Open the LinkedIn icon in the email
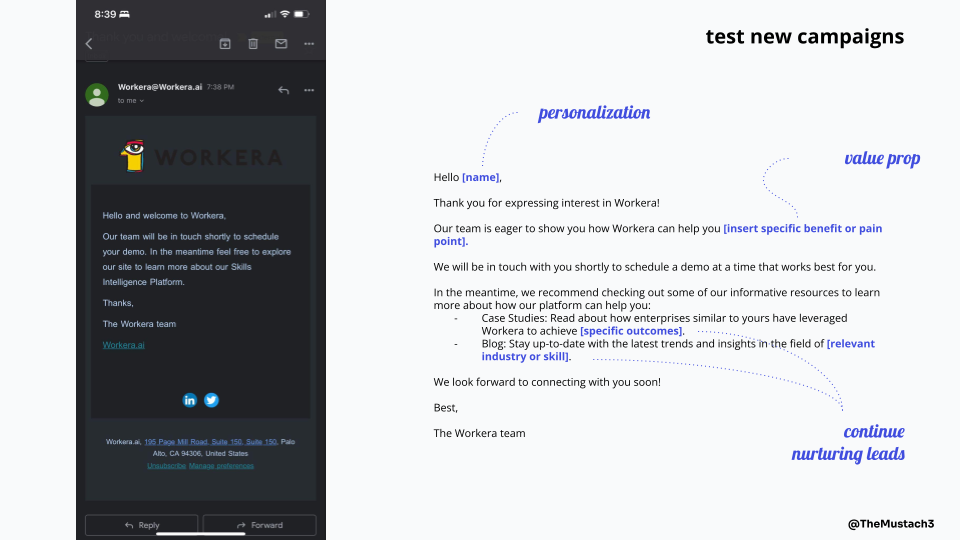Image resolution: width=960 pixels, height=540 pixels. point(190,400)
